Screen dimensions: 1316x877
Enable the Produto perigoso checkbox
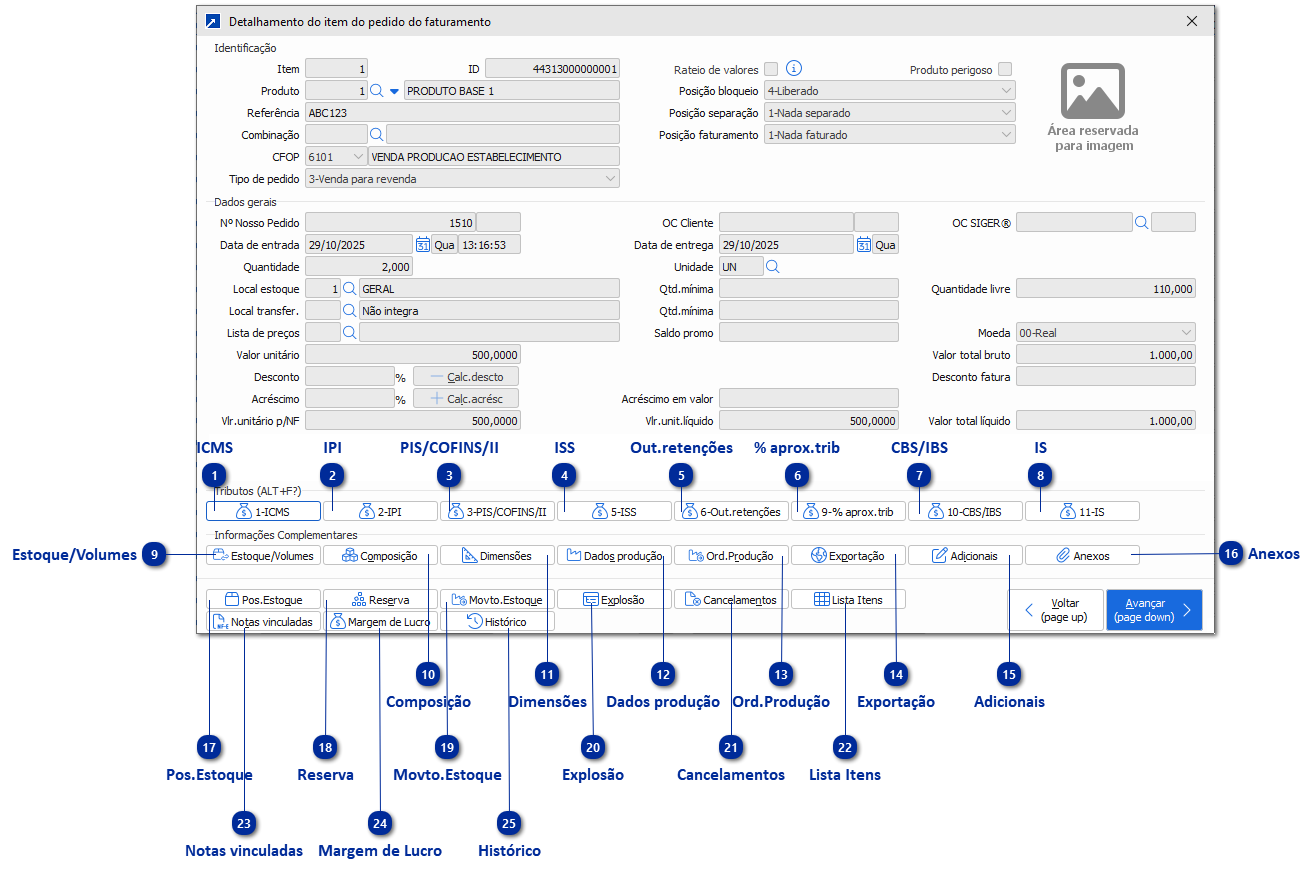pos(1005,69)
